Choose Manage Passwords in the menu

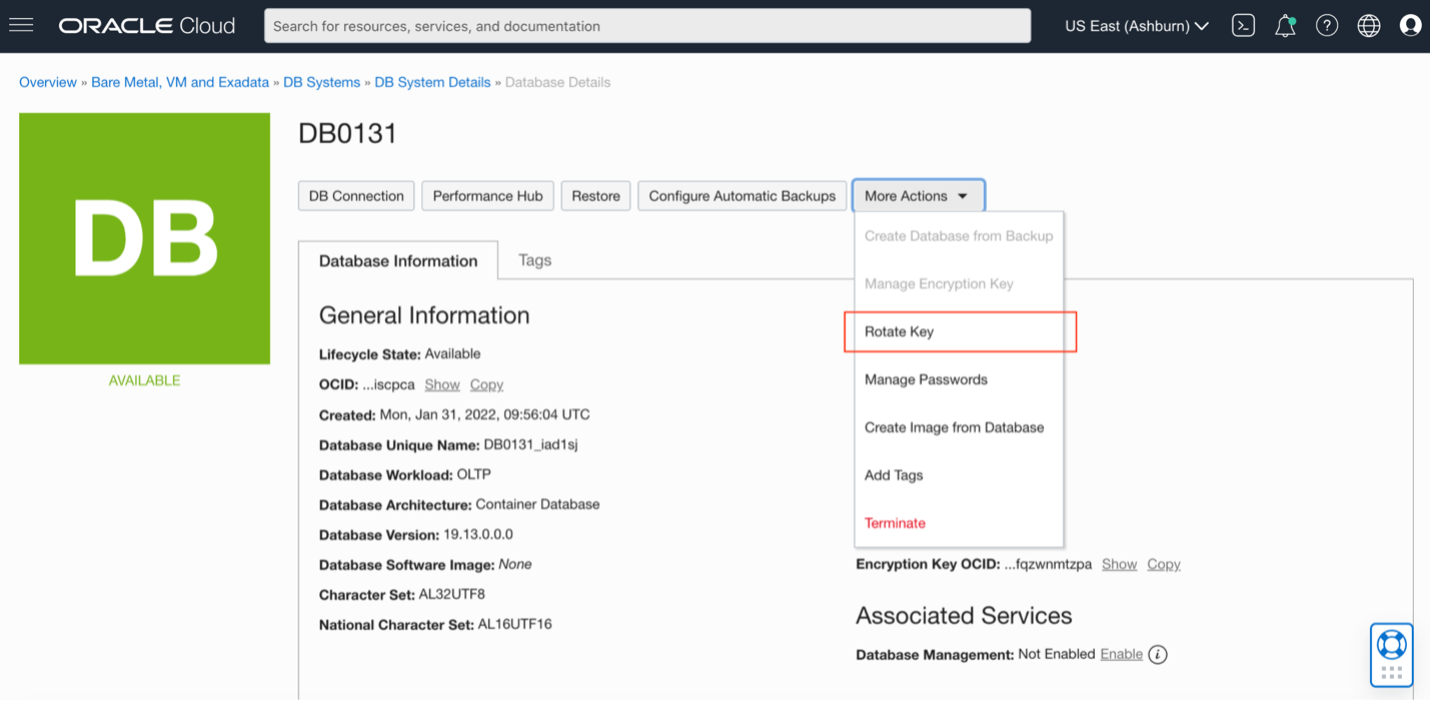coord(925,380)
